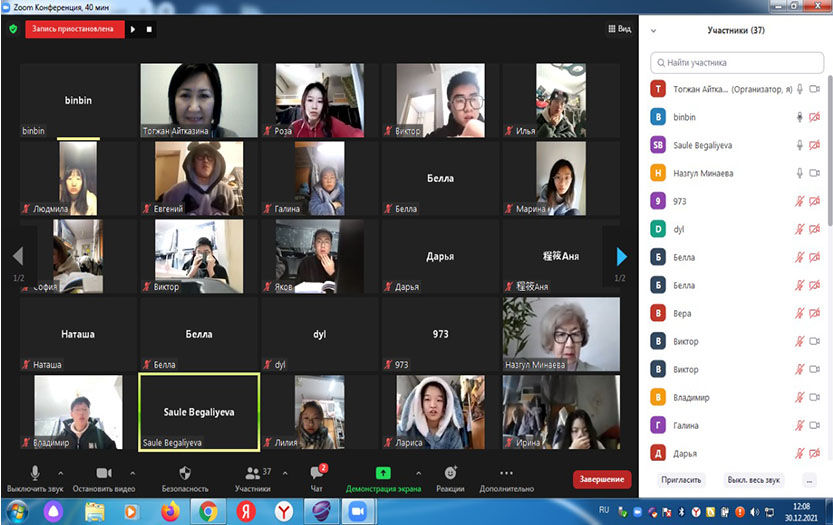Open the Reactions emoji icon (Реакции)

coord(450,472)
